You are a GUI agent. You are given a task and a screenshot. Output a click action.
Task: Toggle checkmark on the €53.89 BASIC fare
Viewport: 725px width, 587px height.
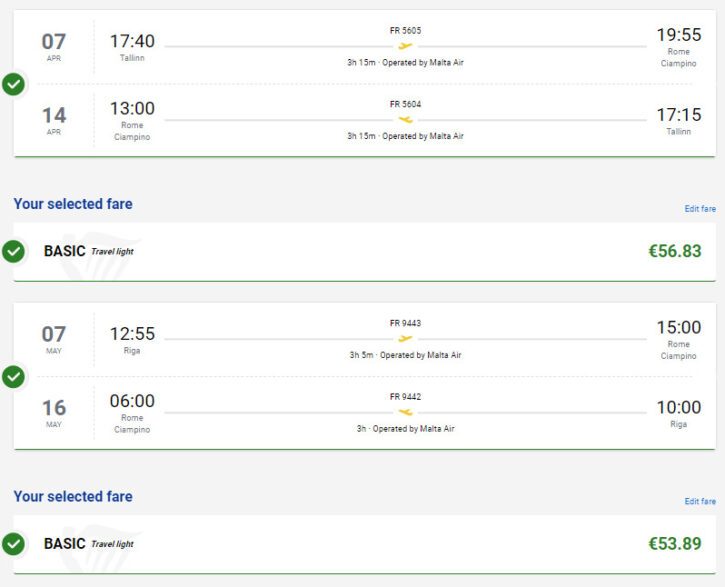click(x=13, y=544)
